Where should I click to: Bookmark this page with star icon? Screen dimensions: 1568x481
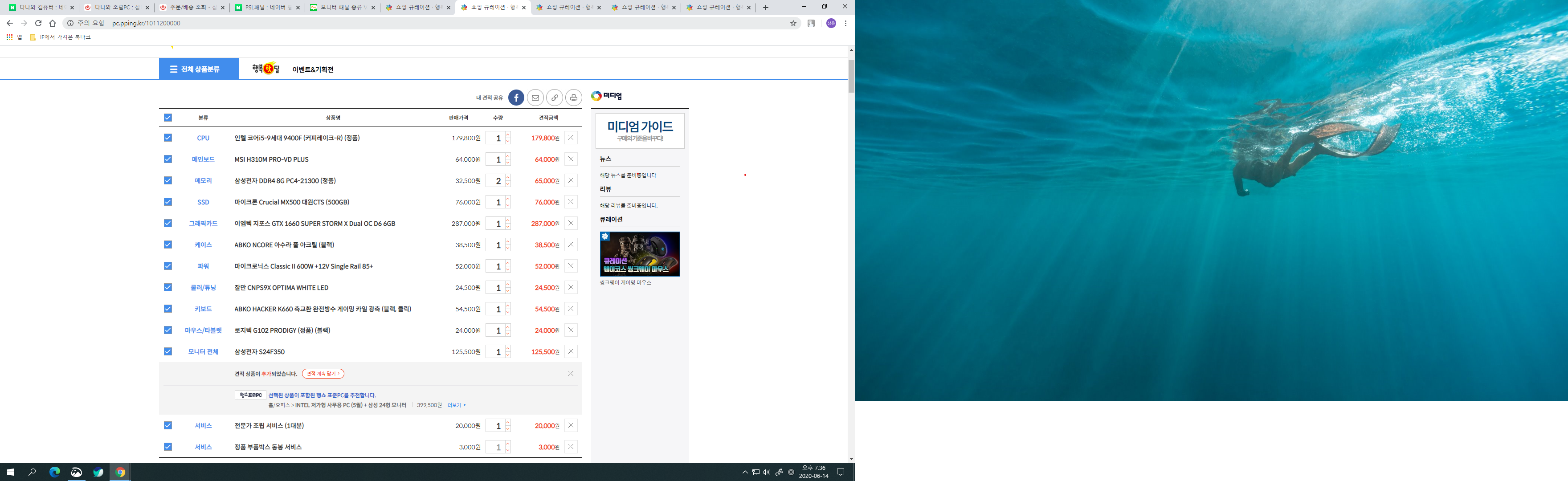click(793, 23)
